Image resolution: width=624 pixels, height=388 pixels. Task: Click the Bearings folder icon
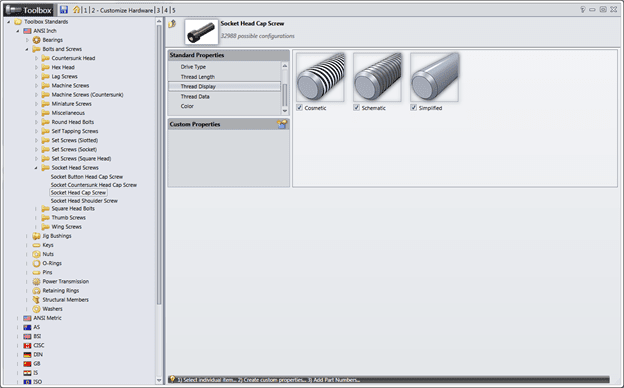[37, 40]
